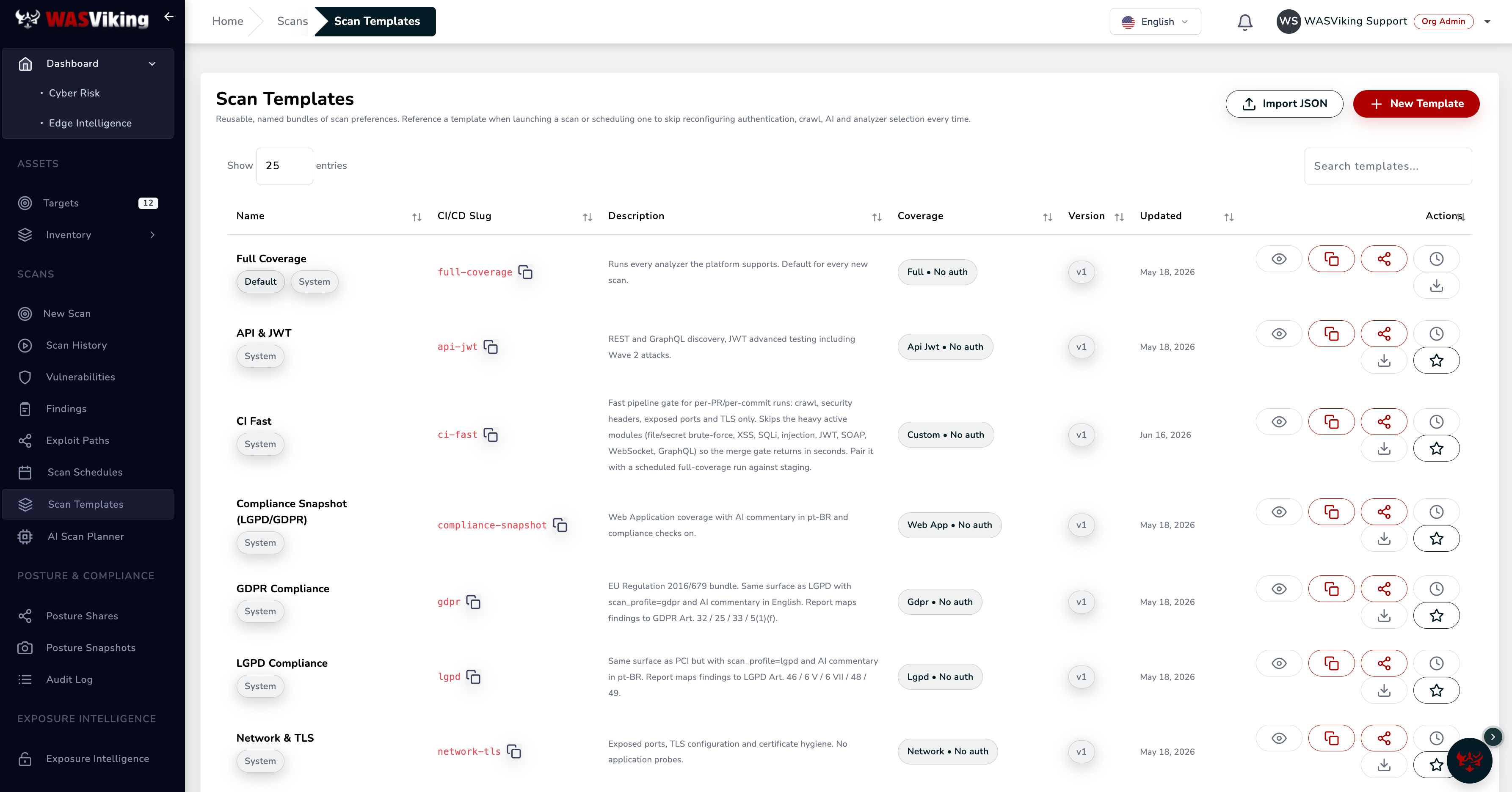Screen dimensions: 1512x792
Task: Copy the lgpd slug
Action: (x=473, y=677)
